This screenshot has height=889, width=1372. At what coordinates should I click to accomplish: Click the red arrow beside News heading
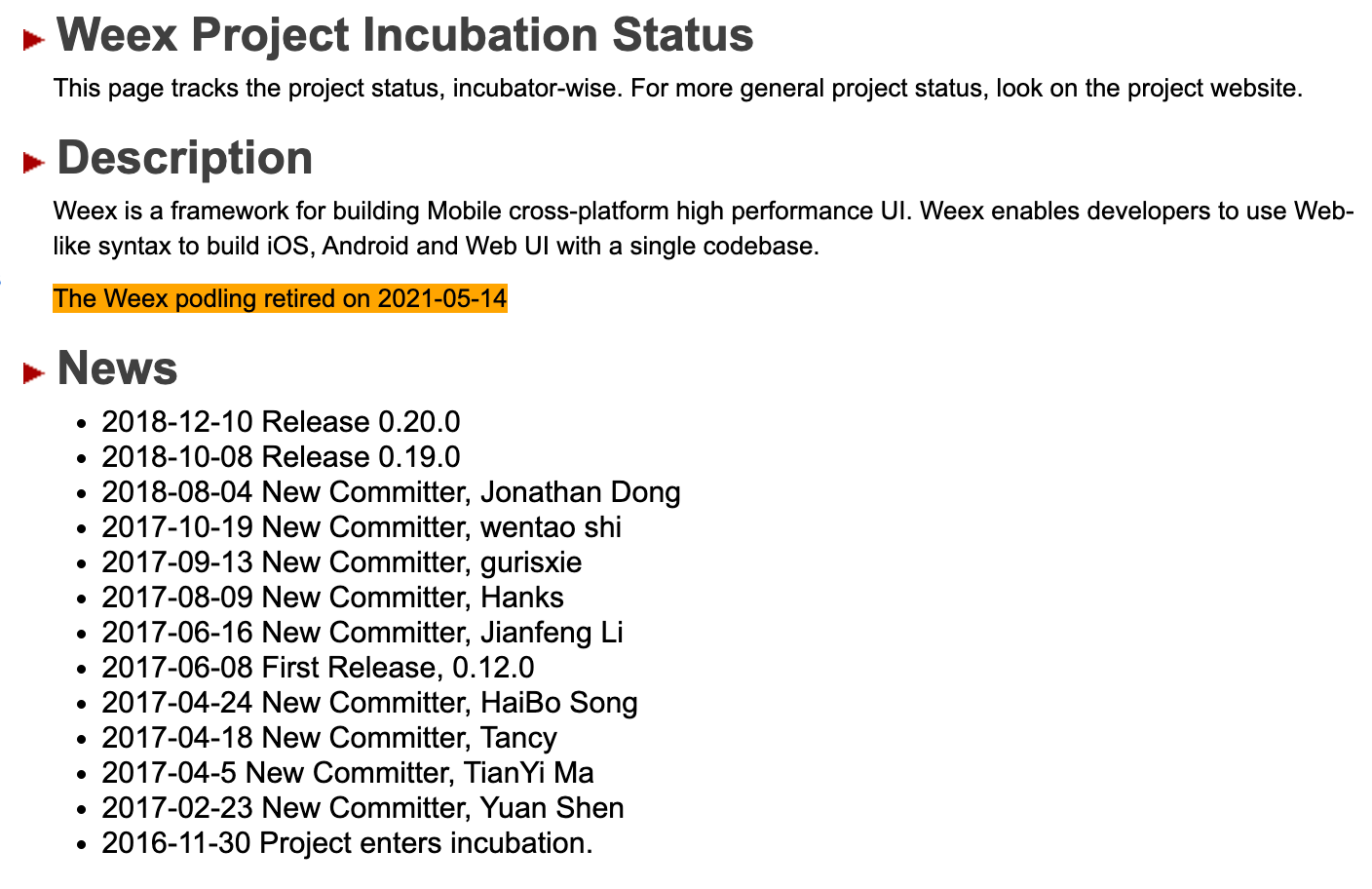pyautogui.click(x=35, y=371)
